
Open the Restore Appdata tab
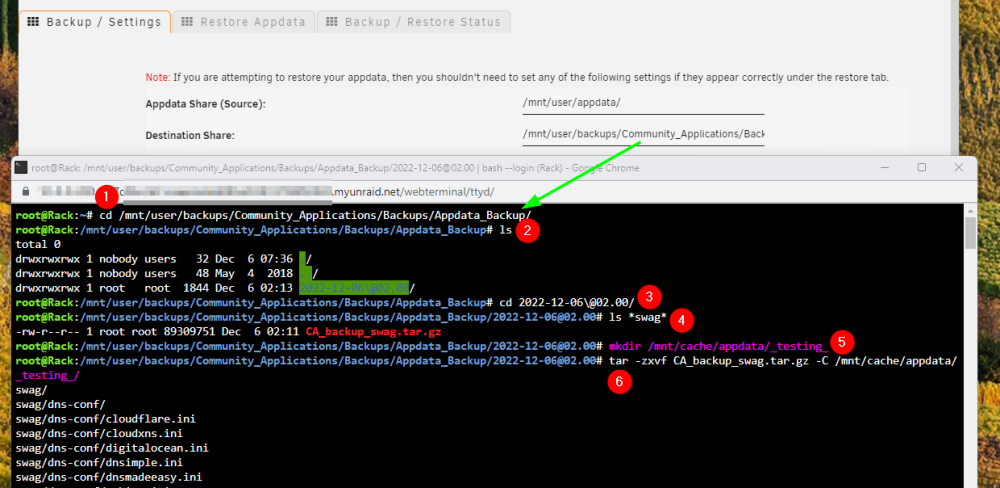pyautogui.click(x=244, y=22)
